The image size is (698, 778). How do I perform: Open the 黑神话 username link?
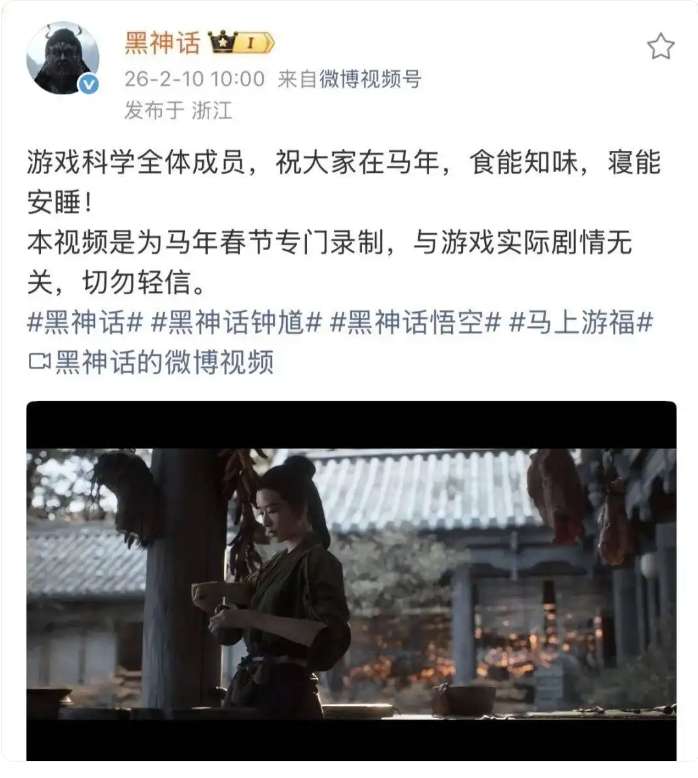pyautogui.click(x=162, y=42)
